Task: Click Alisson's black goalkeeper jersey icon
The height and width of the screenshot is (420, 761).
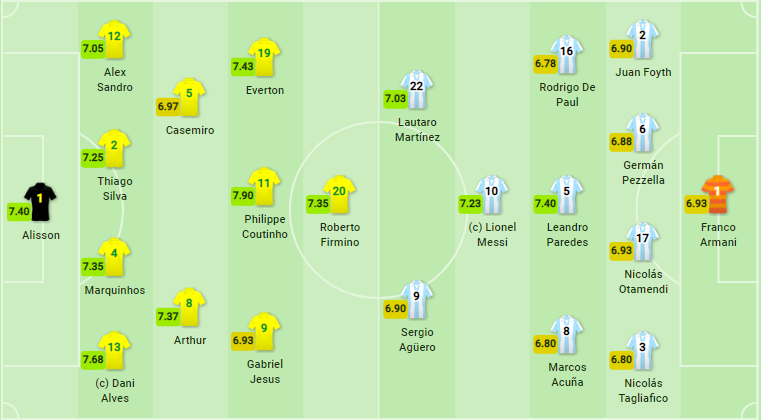Action: [x=41, y=201]
